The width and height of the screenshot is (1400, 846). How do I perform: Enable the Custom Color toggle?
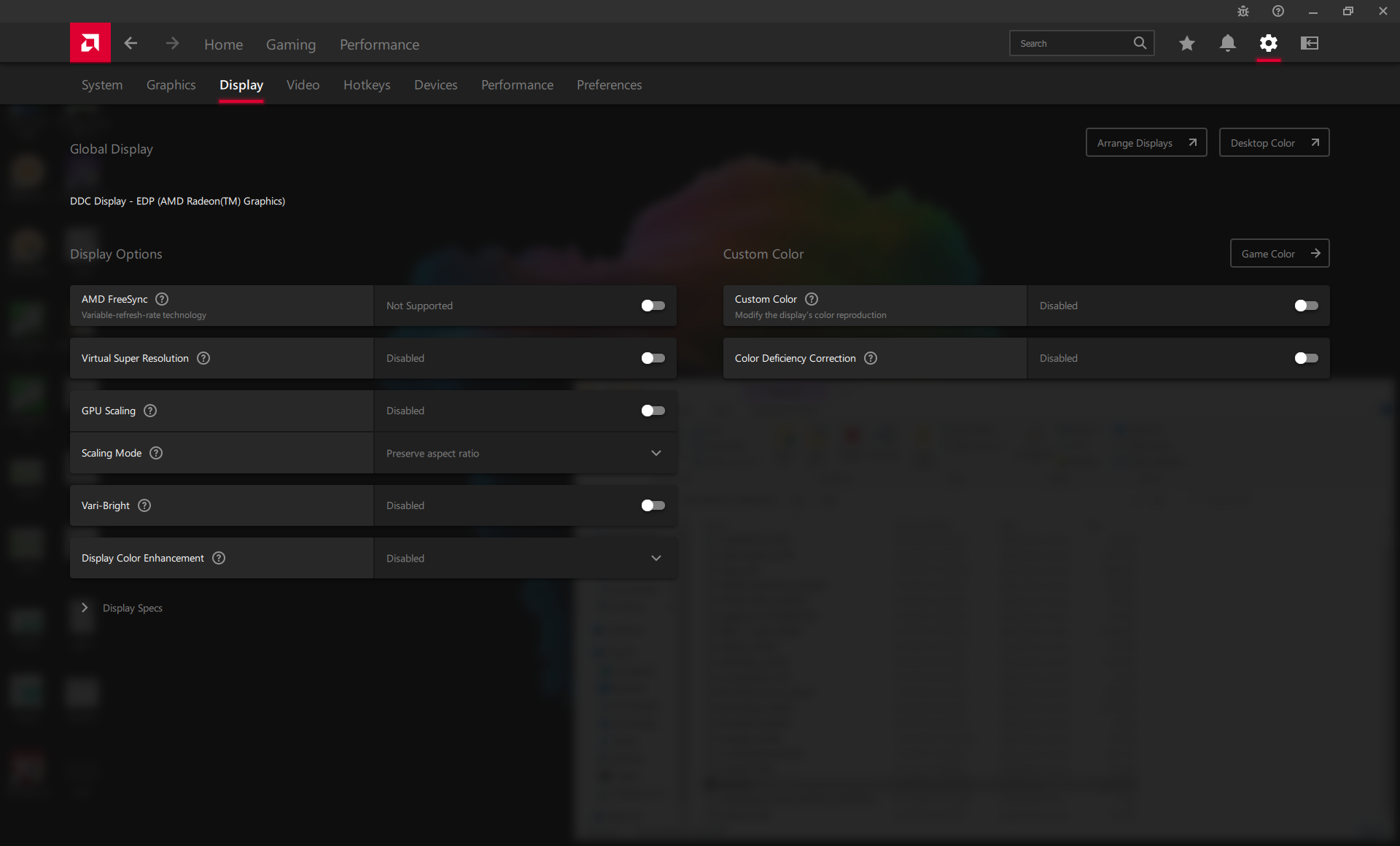pyautogui.click(x=1306, y=306)
